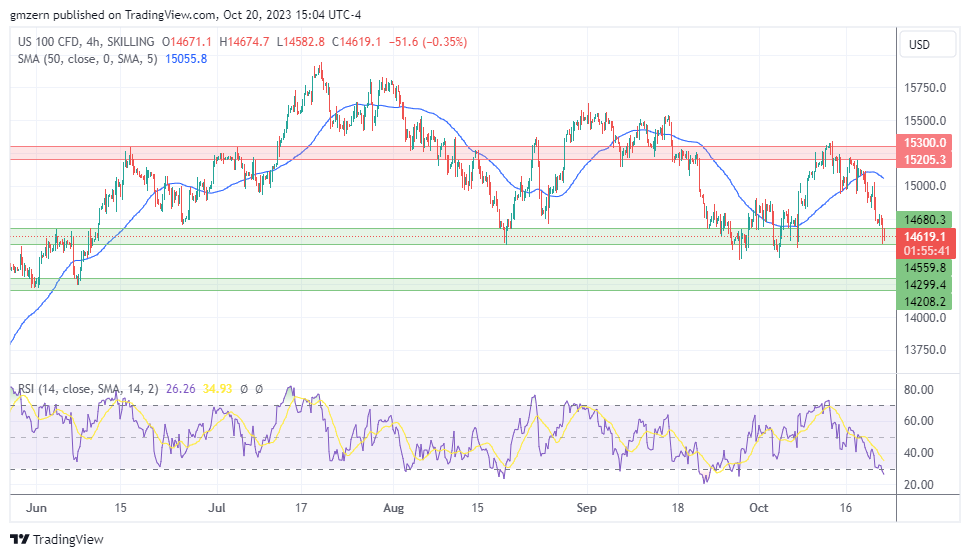Click the Aug date label on time axis

pos(393,507)
